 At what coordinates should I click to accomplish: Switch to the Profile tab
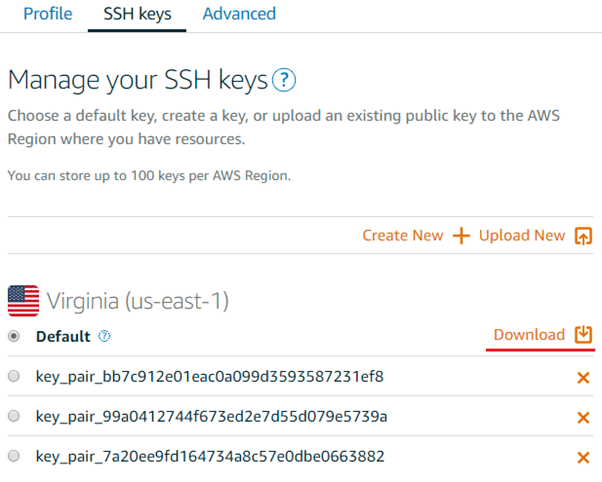(x=47, y=14)
